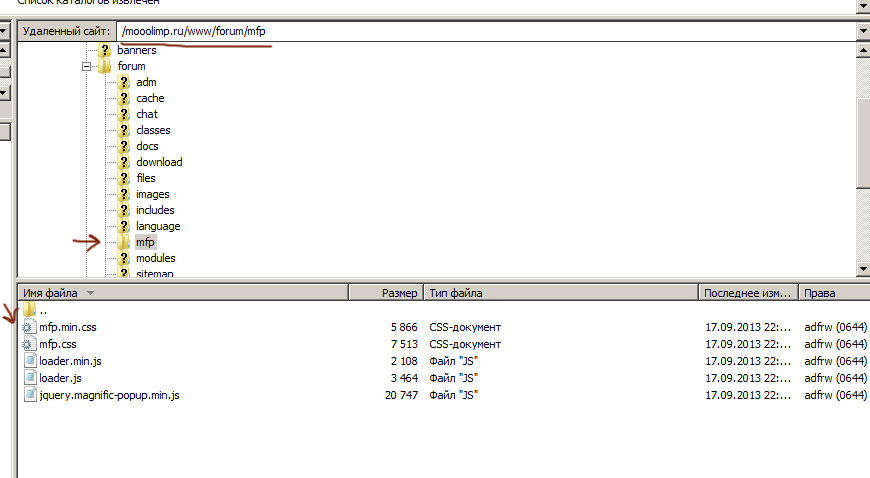Select the cache folder in tree
The width and height of the screenshot is (870, 478).
point(150,98)
